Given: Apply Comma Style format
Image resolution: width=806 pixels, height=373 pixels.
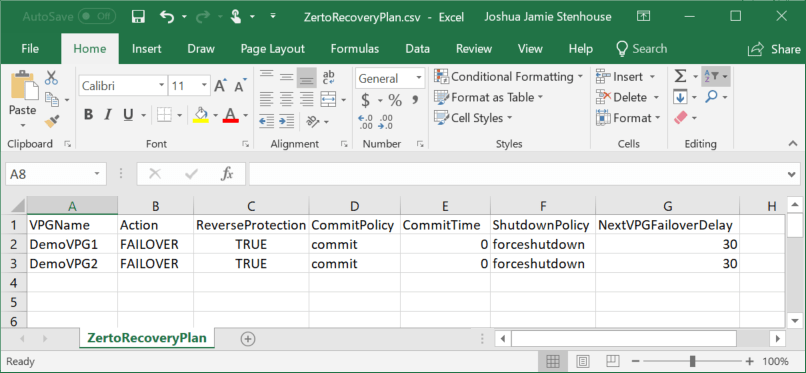Looking at the screenshot, I should click(415, 100).
